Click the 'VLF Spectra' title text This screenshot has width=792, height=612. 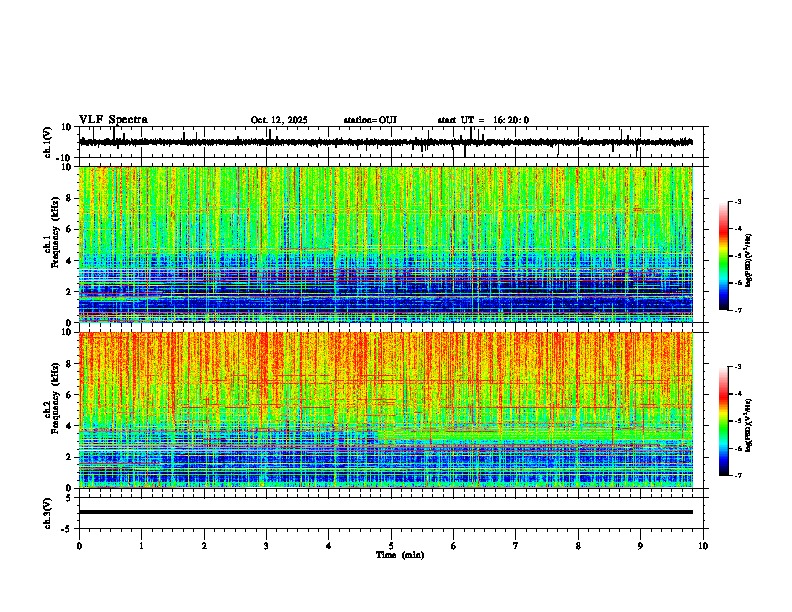[113, 120]
